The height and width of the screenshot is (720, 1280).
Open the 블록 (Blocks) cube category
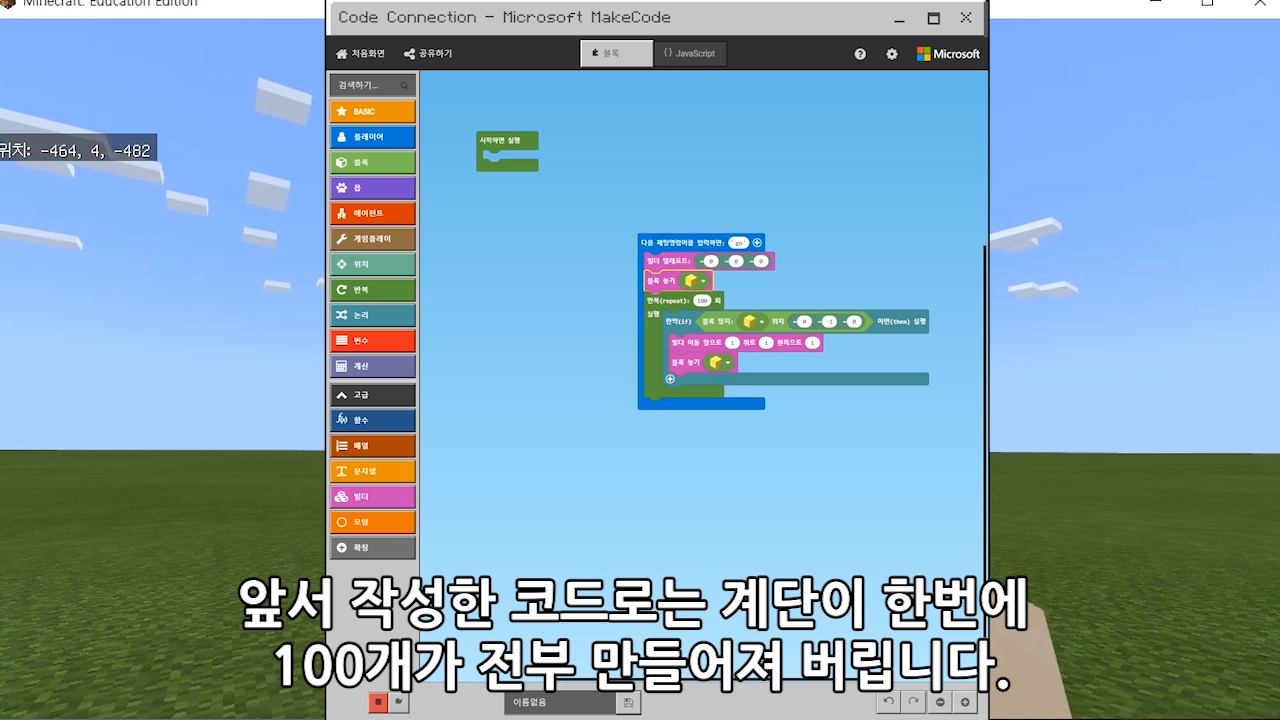pos(372,162)
